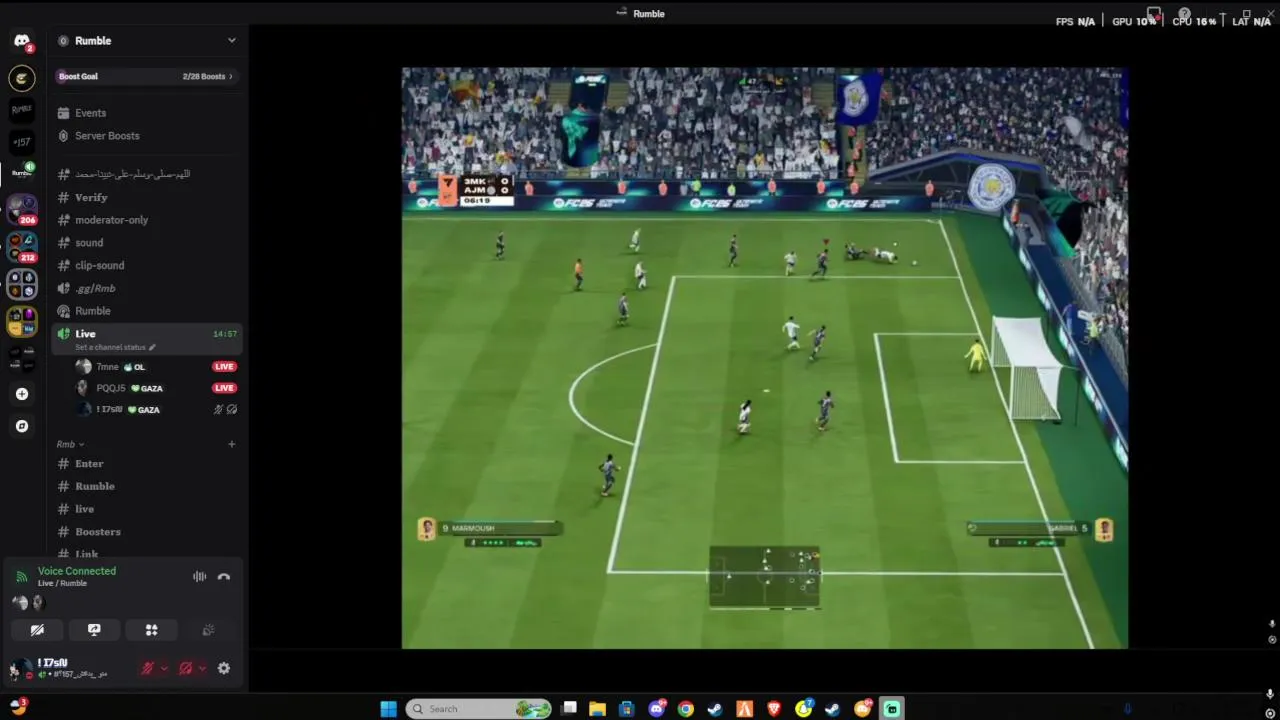Select the Live voice channel
The image size is (1280, 720).
pos(147,339)
